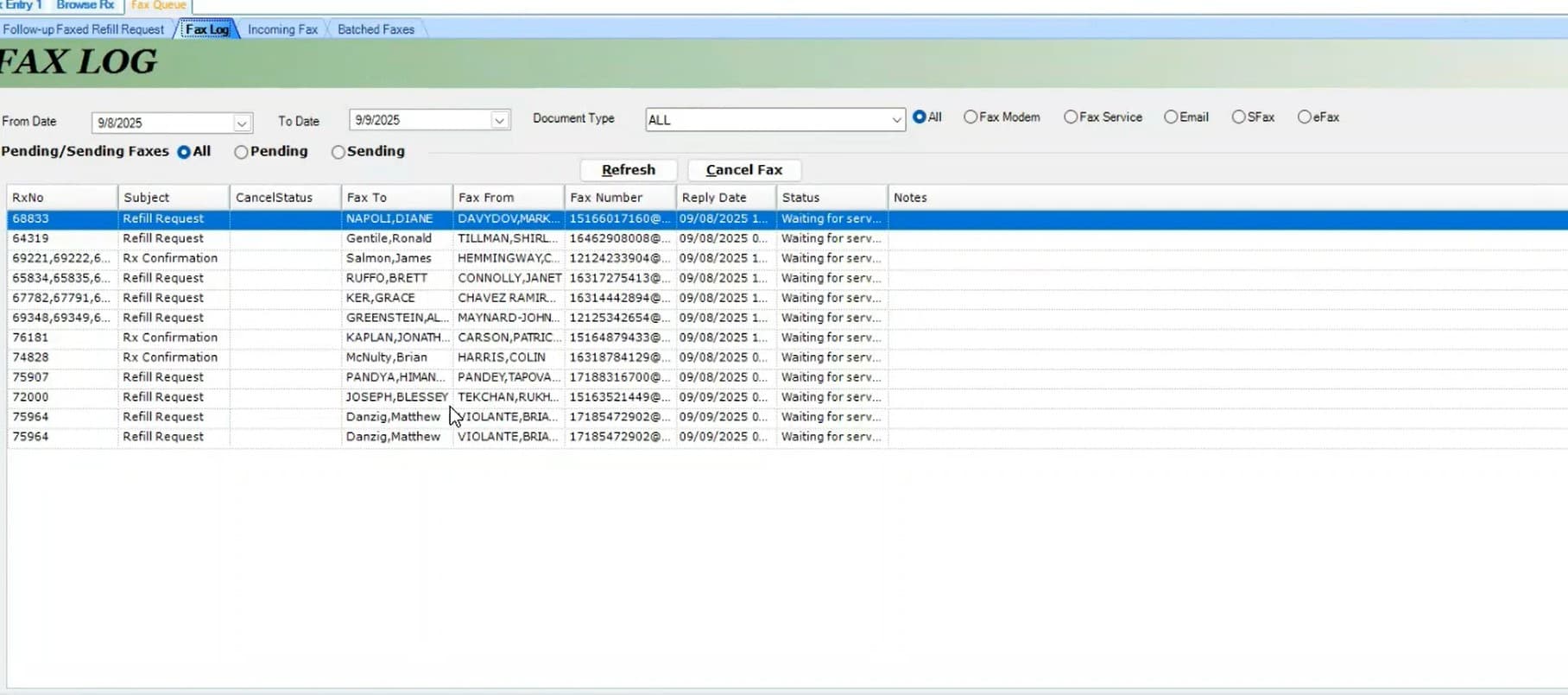Select the row with RxNo 75907
This screenshot has width=1568, height=695.
coord(787,378)
